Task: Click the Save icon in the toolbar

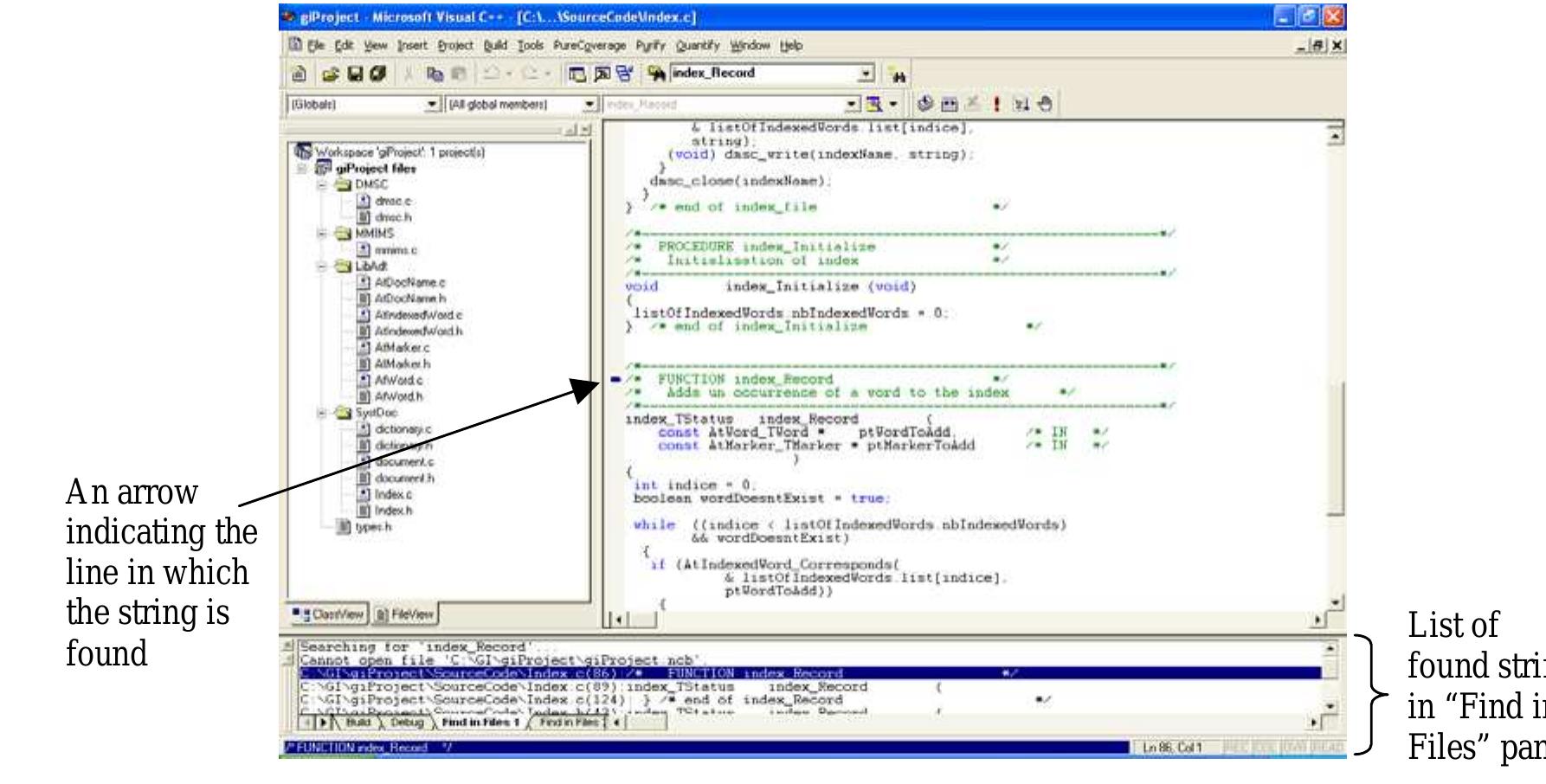Action: [355, 75]
